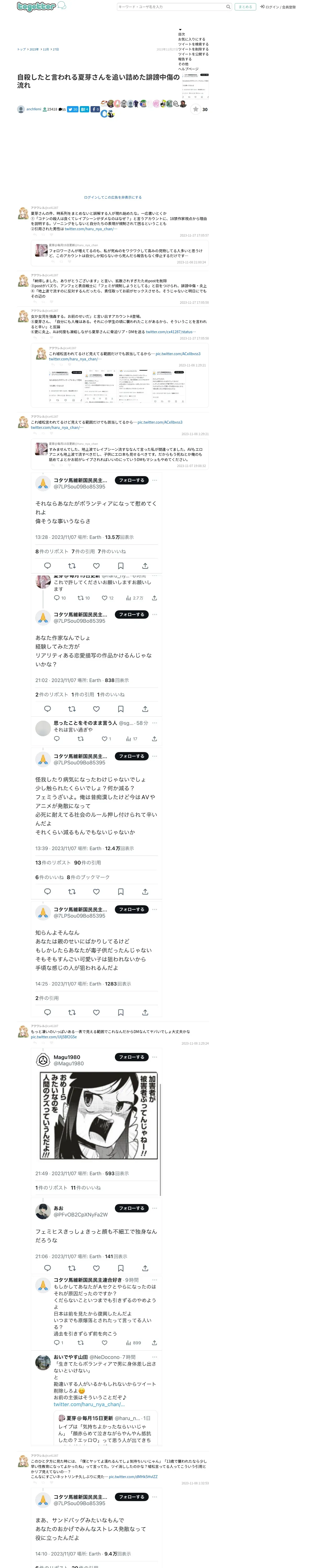314x1568 pixels.
Task: Expand the その他 menu entry
Action: pyautogui.click(x=183, y=64)
